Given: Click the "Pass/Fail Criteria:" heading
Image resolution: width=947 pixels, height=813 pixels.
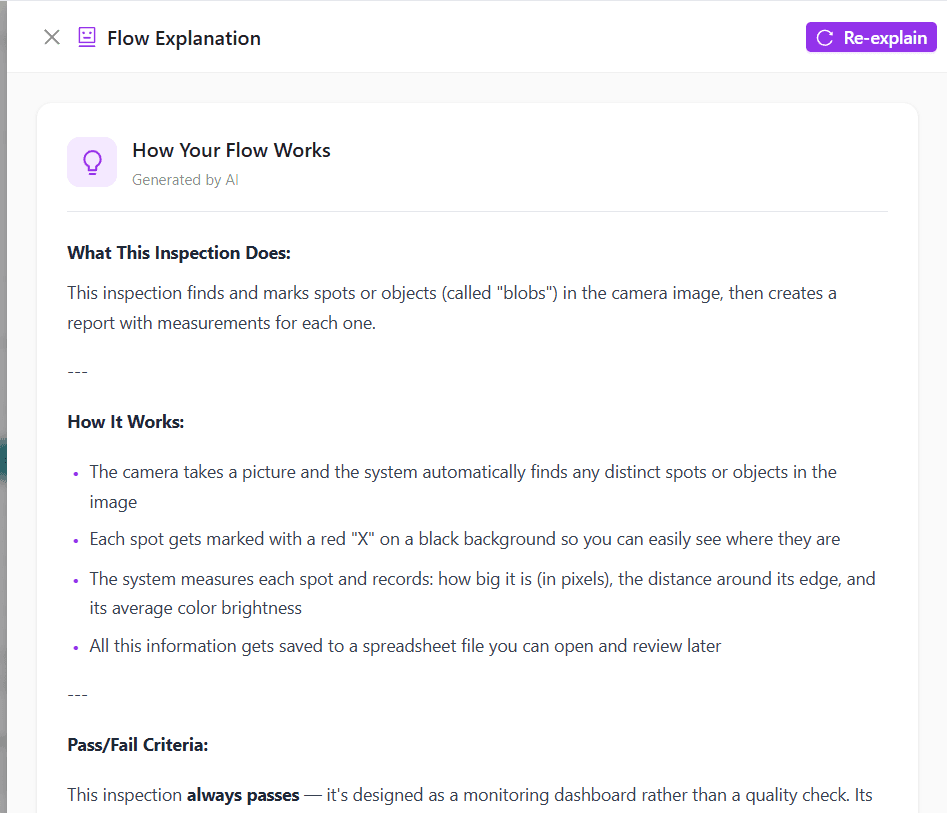Looking at the screenshot, I should pos(137,745).
